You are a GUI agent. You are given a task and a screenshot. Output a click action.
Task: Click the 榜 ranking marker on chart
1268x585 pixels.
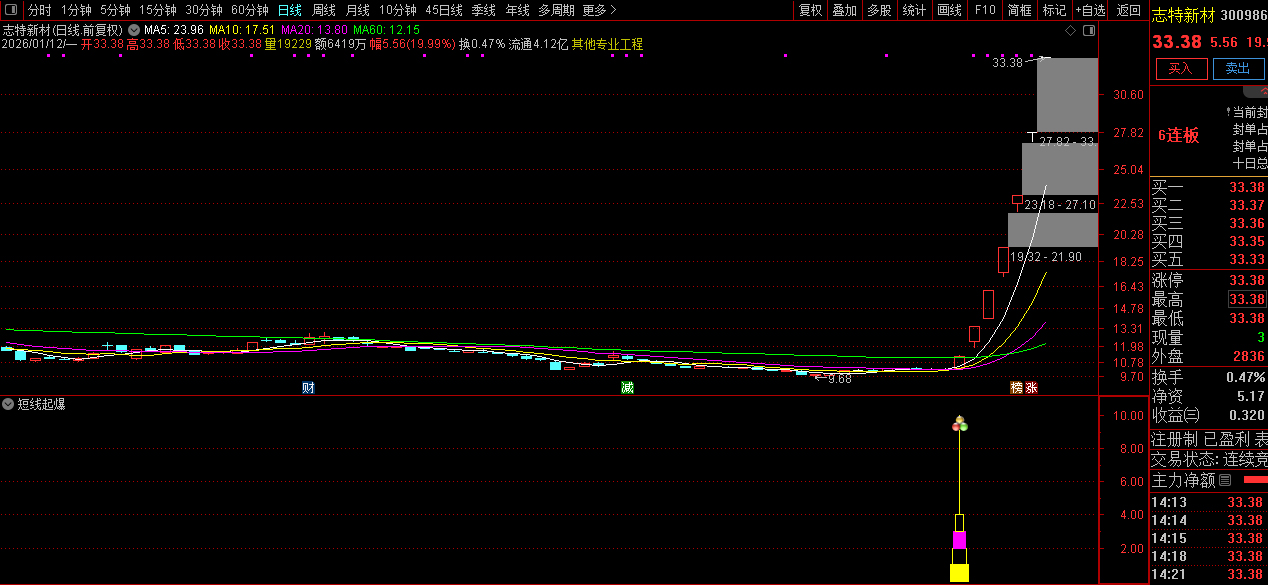pyautogui.click(x=1016, y=387)
